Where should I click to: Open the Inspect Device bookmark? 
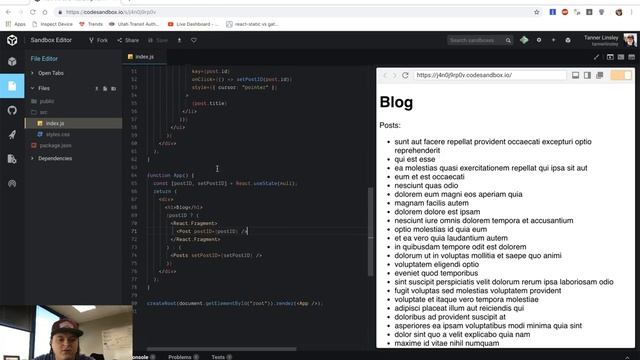[52, 24]
